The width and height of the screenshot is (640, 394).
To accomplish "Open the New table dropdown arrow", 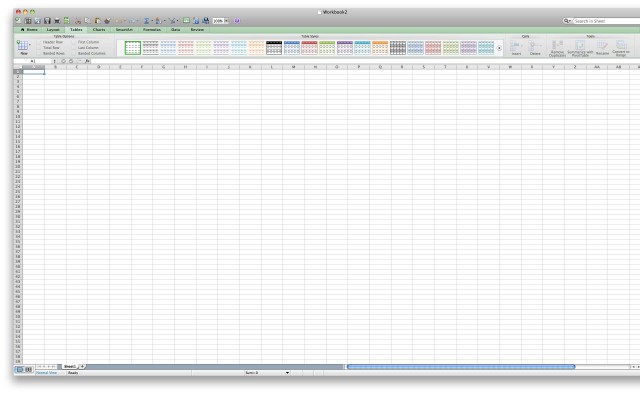I will [30, 45].
